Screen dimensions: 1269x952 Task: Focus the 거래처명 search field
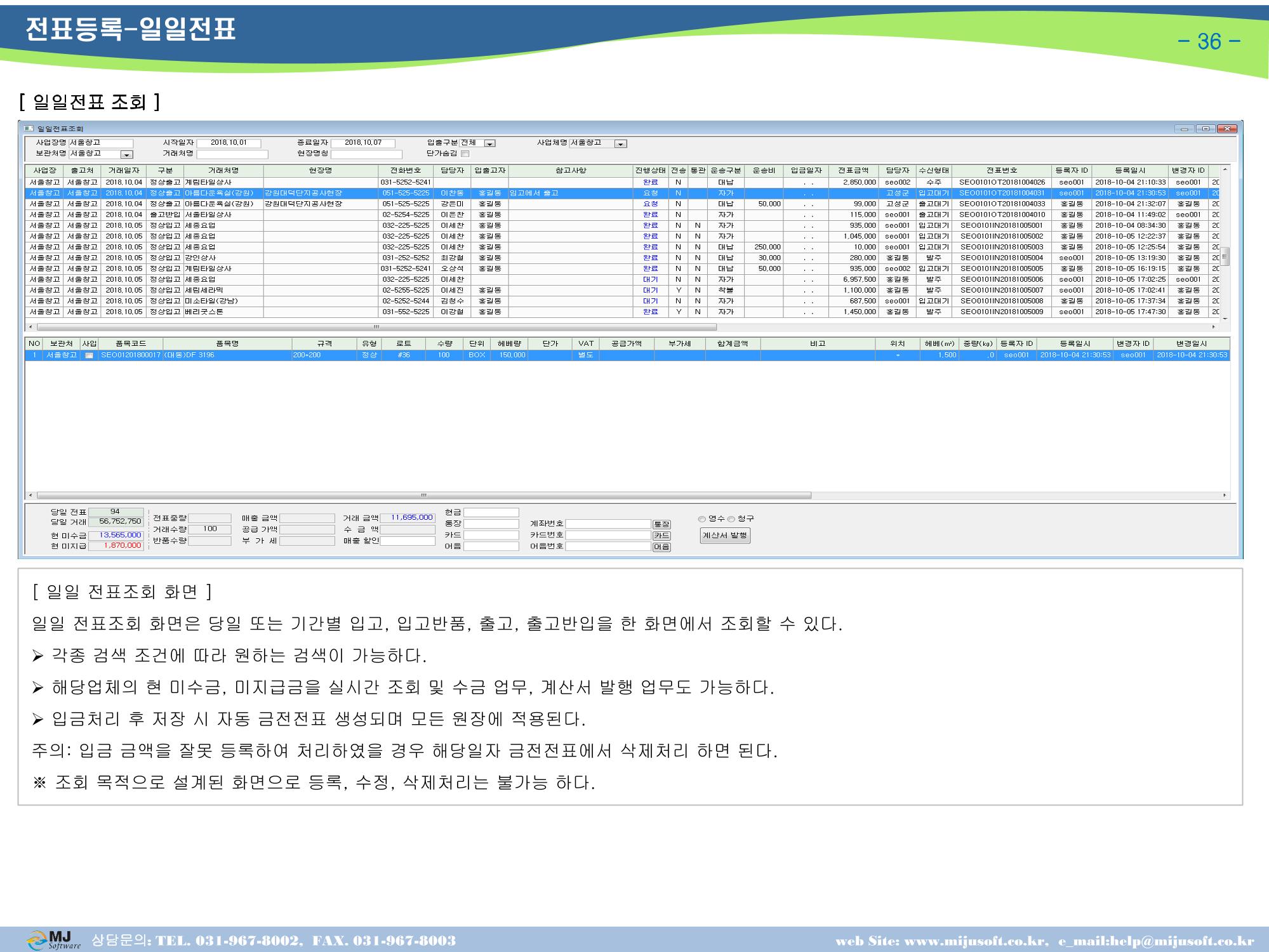[232, 154]
